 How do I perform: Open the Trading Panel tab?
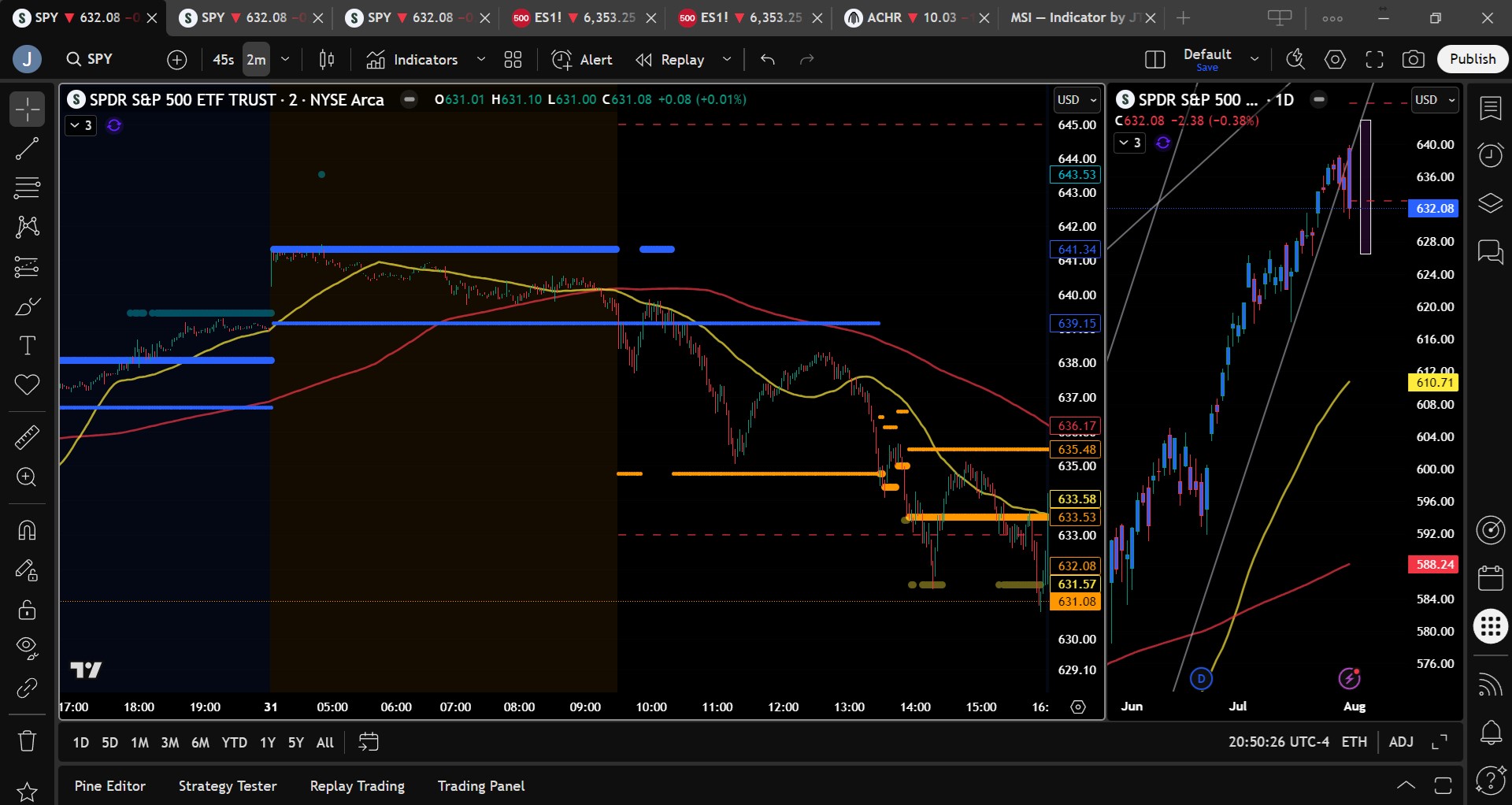[x=481, y=786]
